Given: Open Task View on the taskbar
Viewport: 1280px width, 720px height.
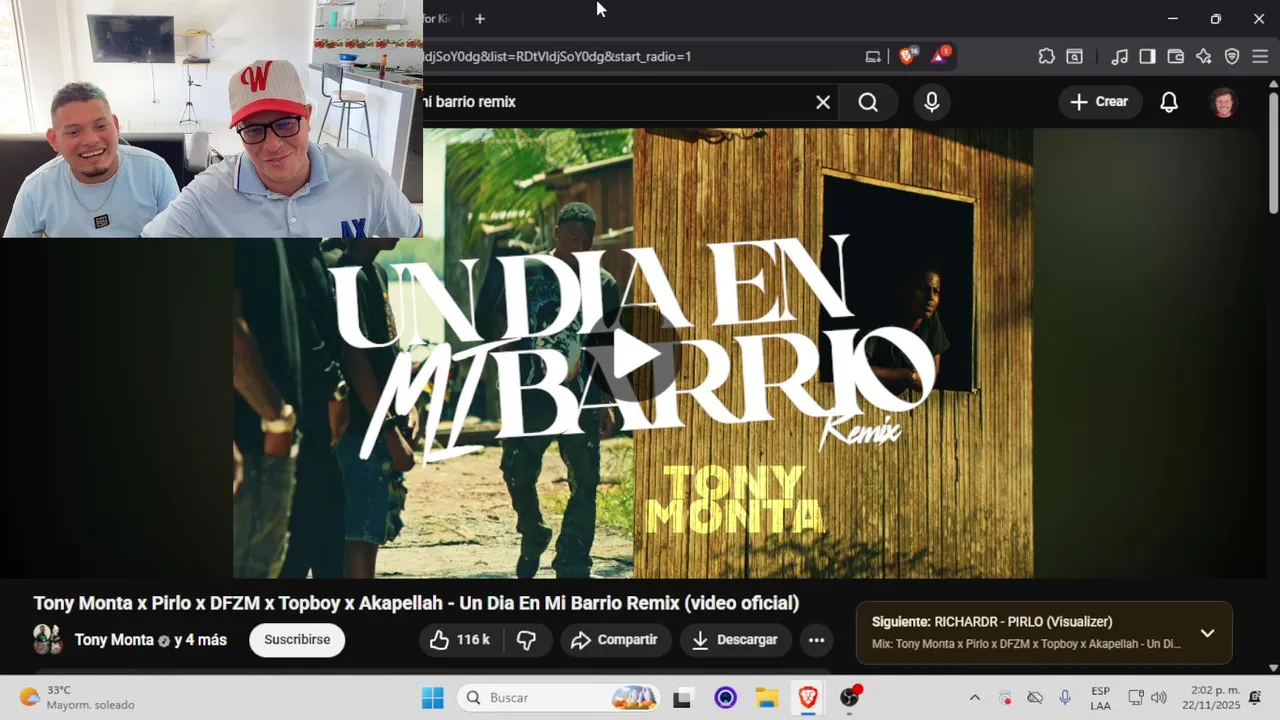Looking at the screenshot, I should [x=683, y=698].
